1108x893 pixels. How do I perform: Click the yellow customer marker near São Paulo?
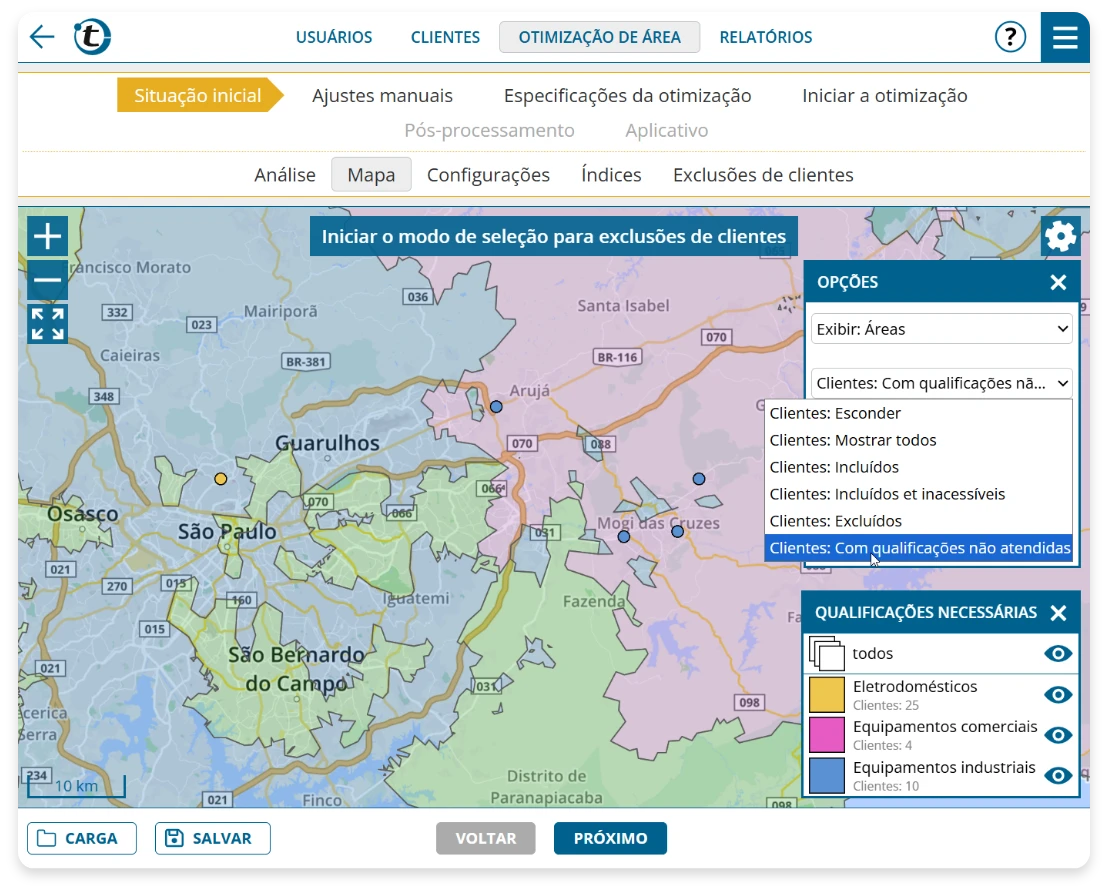click(220, 479)
